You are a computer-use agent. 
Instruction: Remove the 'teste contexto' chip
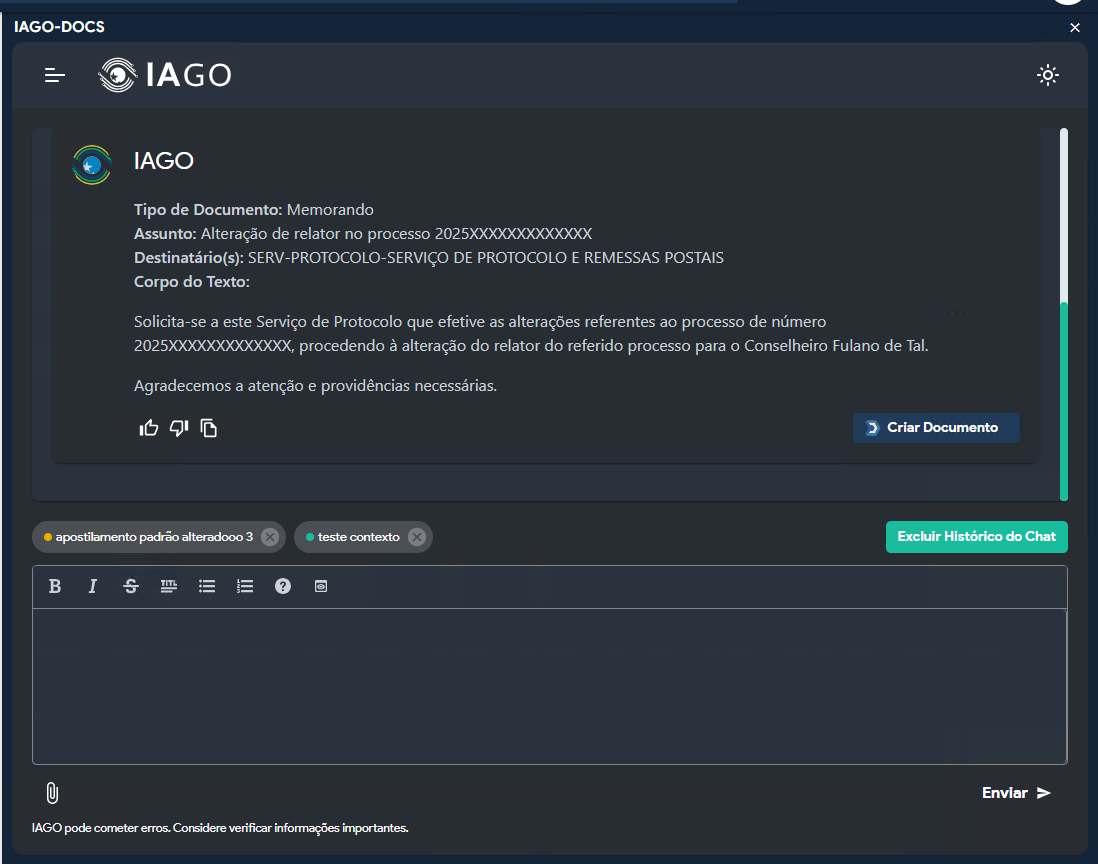pyautogui.click(x=417, y=537)
